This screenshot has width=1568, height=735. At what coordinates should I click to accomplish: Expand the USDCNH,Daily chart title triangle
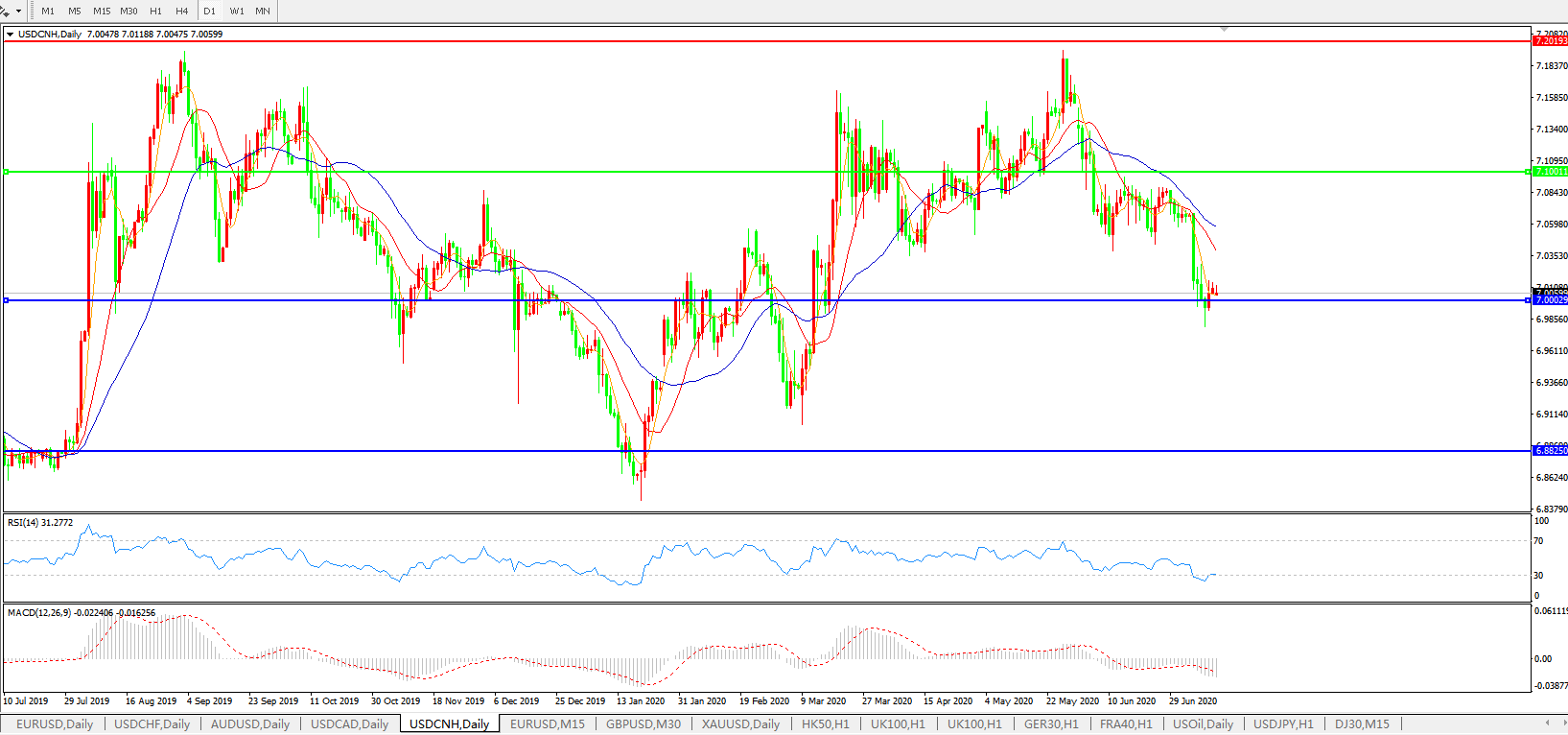pos(11,35)
